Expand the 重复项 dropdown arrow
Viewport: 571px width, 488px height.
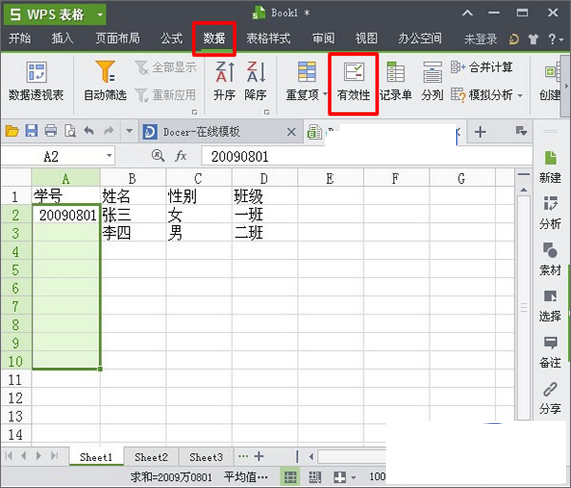[x=325, y=95]
